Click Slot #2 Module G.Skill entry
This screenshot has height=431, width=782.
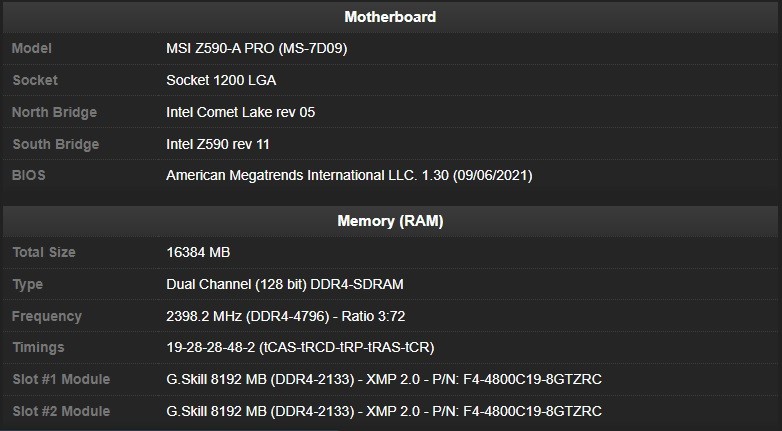point(384,412)
